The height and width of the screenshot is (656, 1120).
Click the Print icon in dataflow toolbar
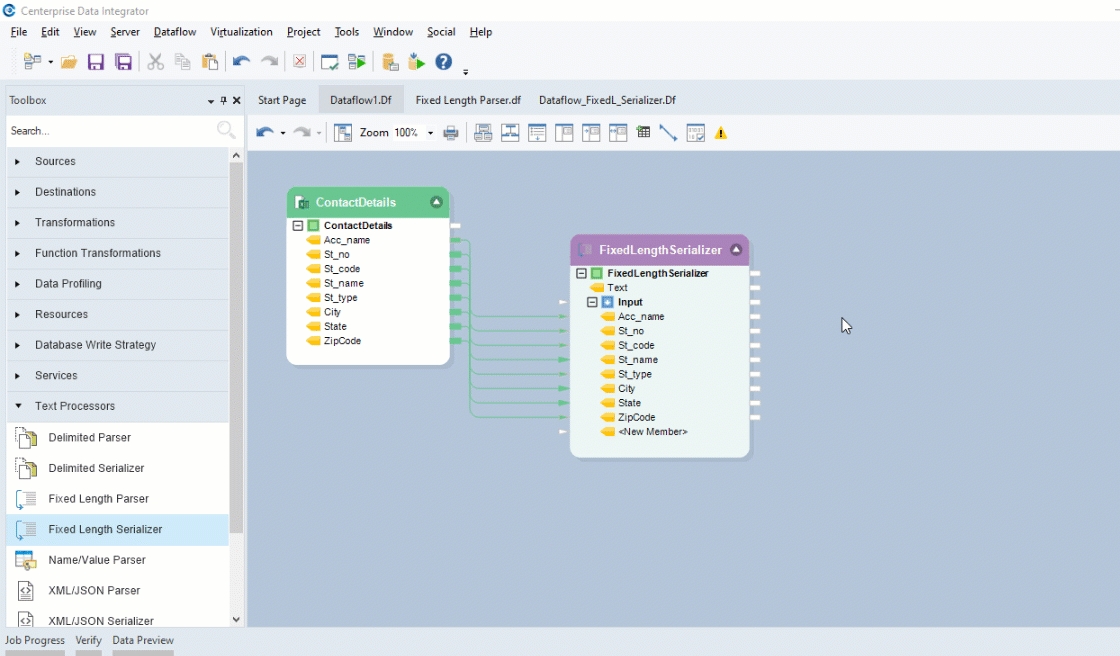[451, 133]
